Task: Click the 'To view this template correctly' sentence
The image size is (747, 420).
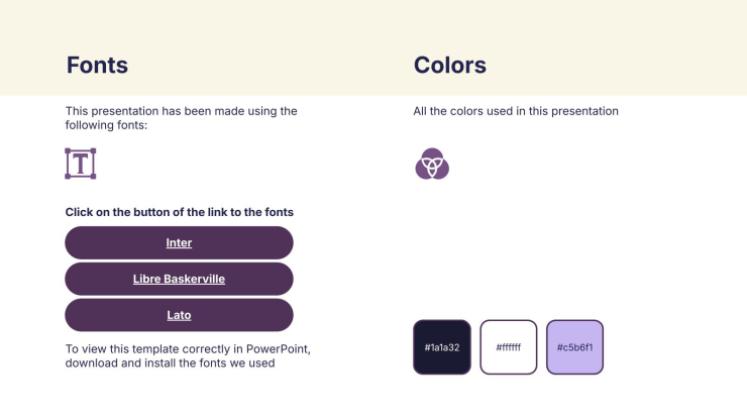Action: (150, 349)
